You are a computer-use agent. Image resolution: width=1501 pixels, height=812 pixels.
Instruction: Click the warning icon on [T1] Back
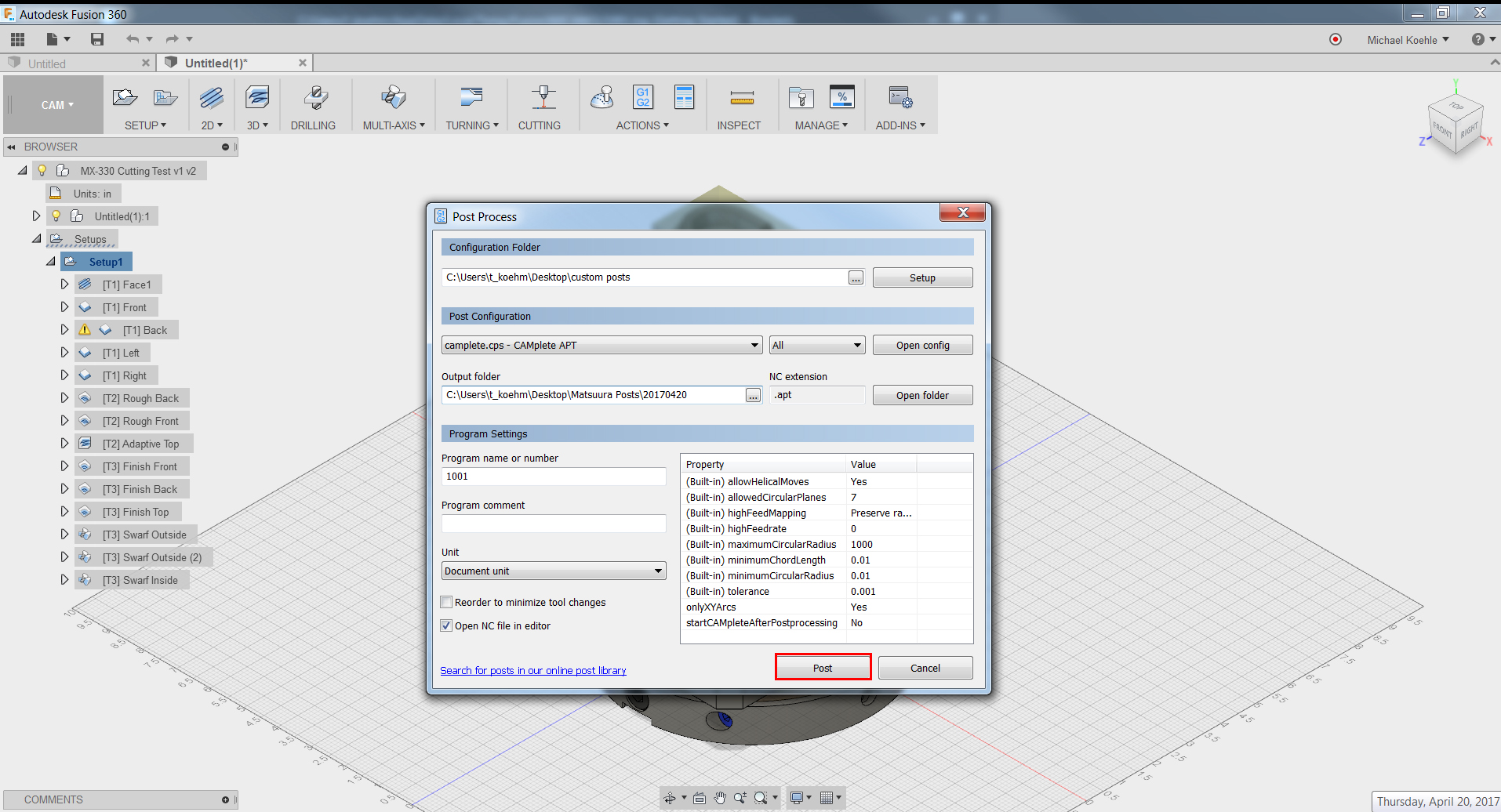[85, 330]
